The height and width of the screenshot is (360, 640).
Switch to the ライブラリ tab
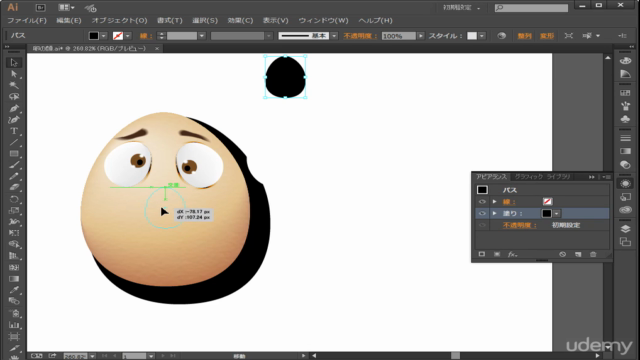(x=558, y=177)
